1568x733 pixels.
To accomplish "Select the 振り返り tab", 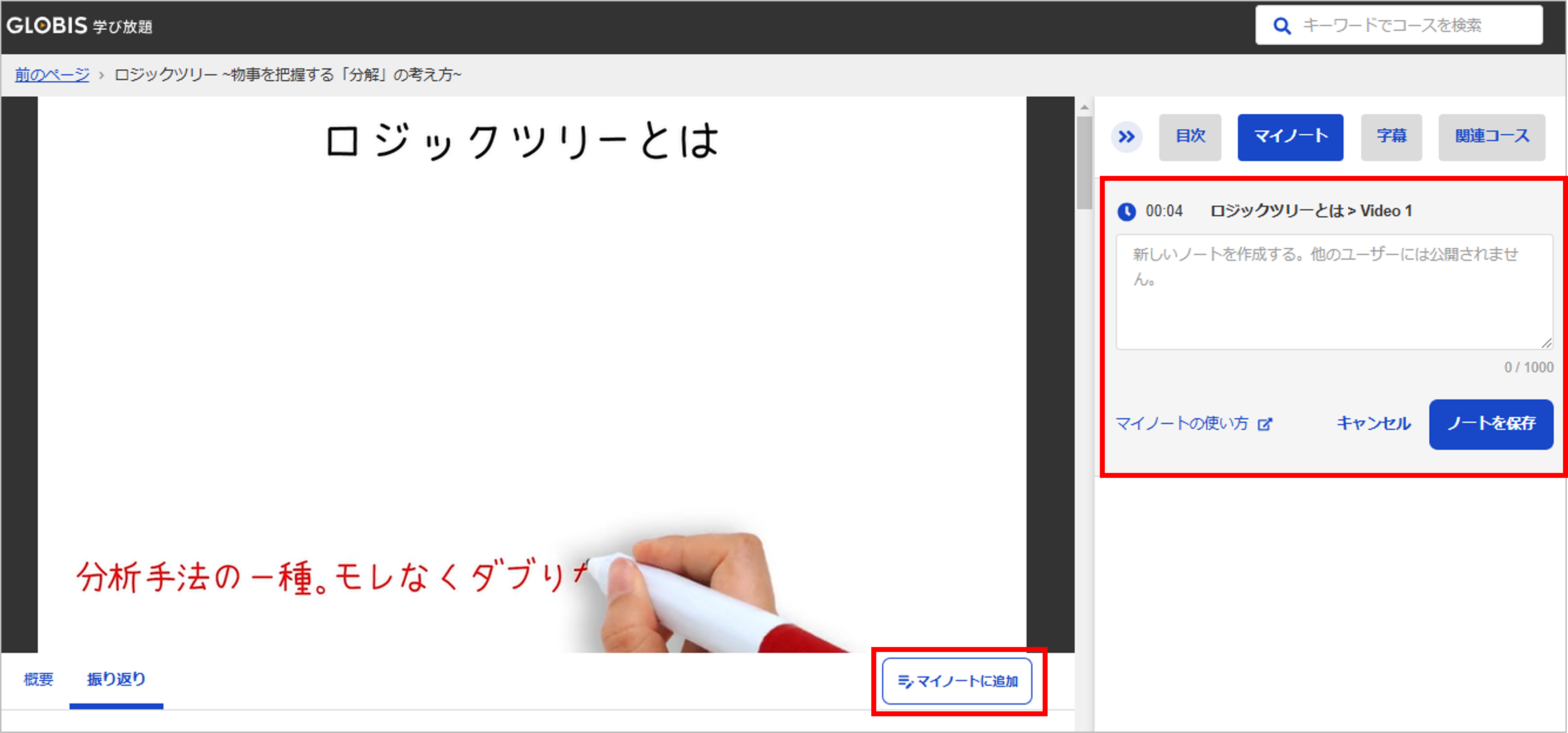I will [x=116, y=679].
